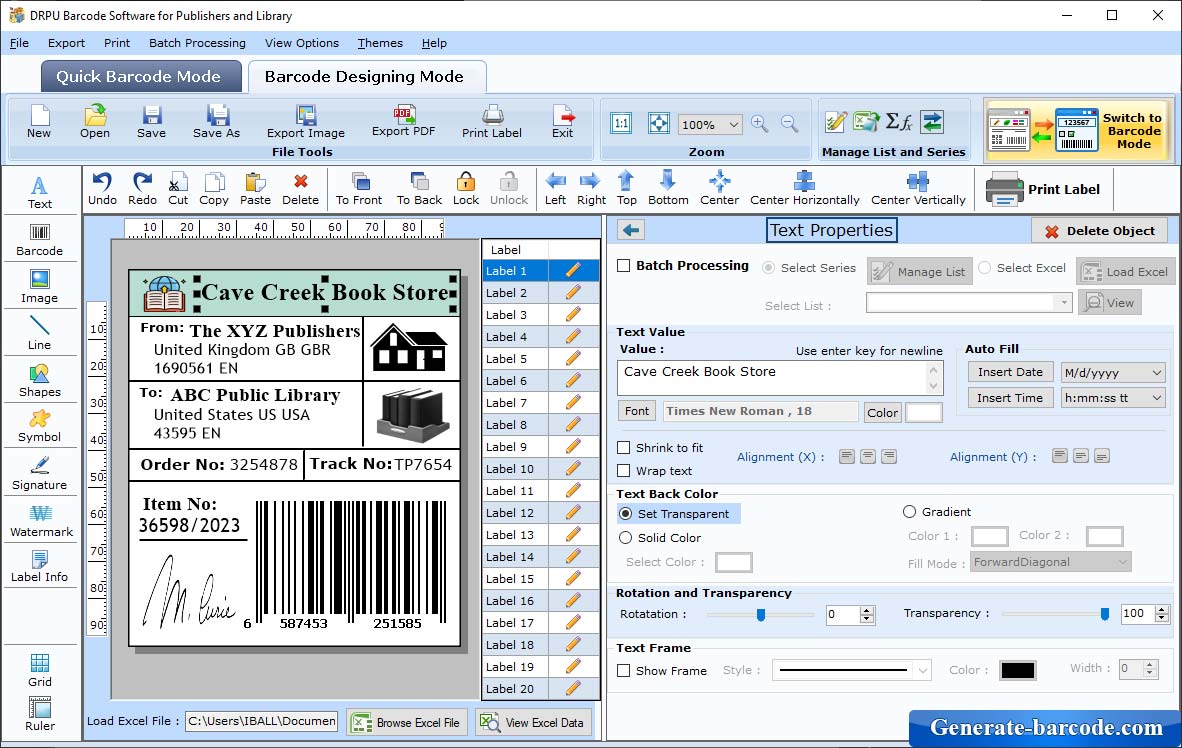The height and width of the screenshot is (748, 1182).
Task: Click Insert Date button
Action: pyautogui.click(x=1010, y=372)
